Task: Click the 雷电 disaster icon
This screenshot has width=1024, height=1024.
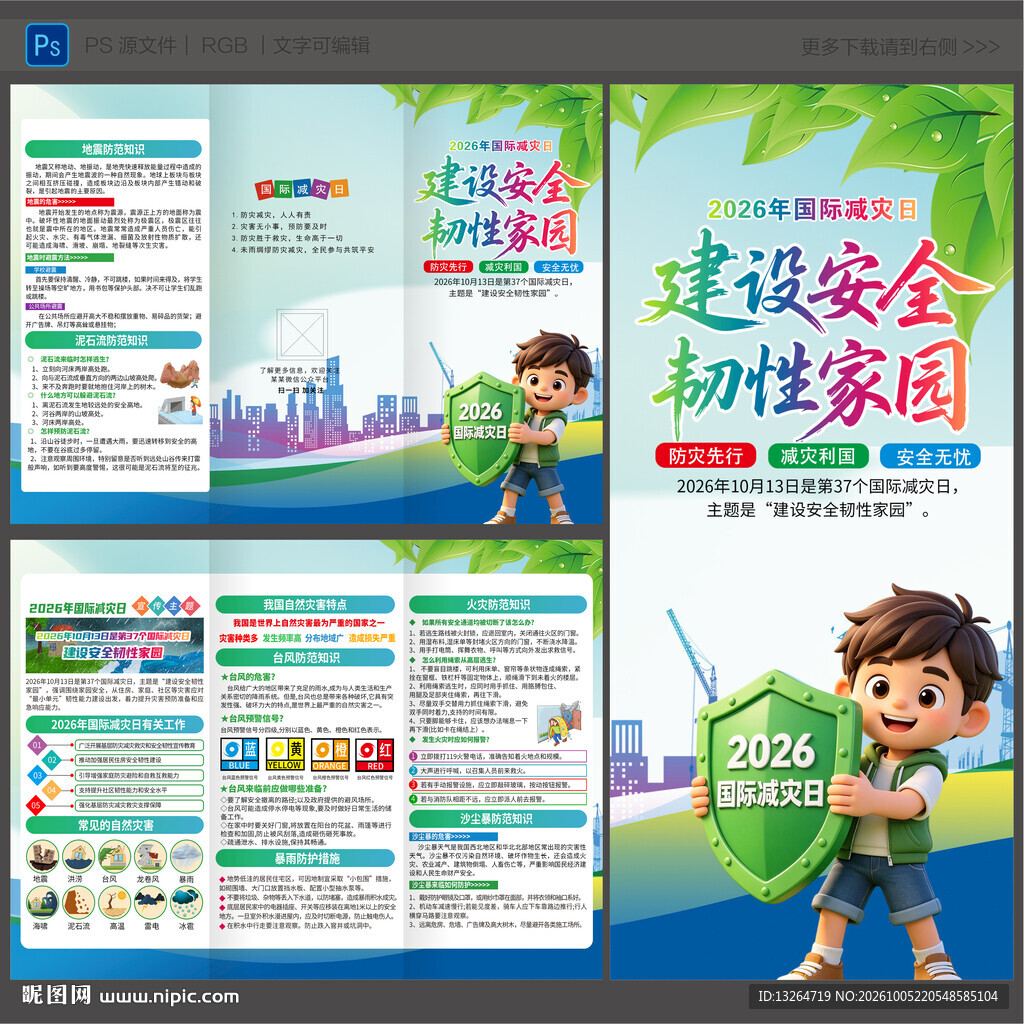Action: coord(150,903)
